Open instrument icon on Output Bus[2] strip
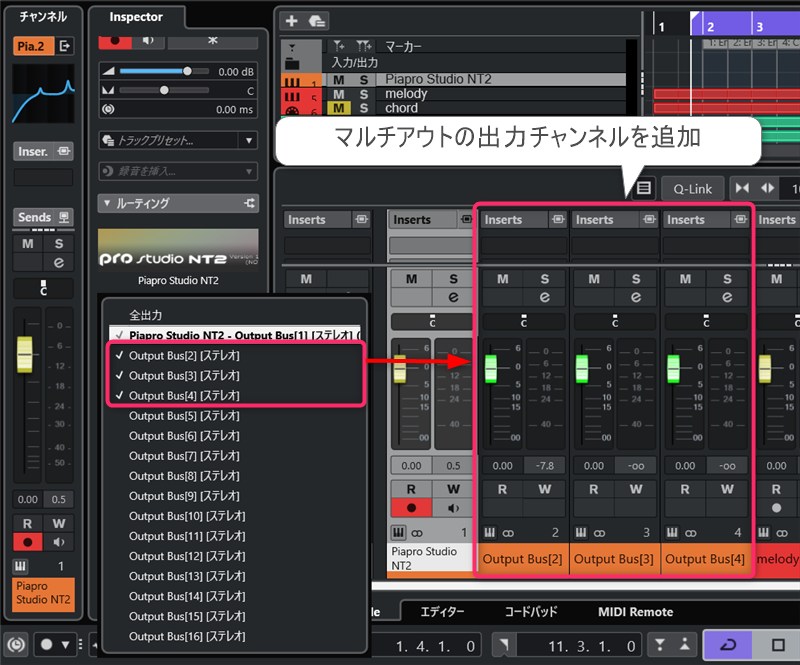 point(489,533)
